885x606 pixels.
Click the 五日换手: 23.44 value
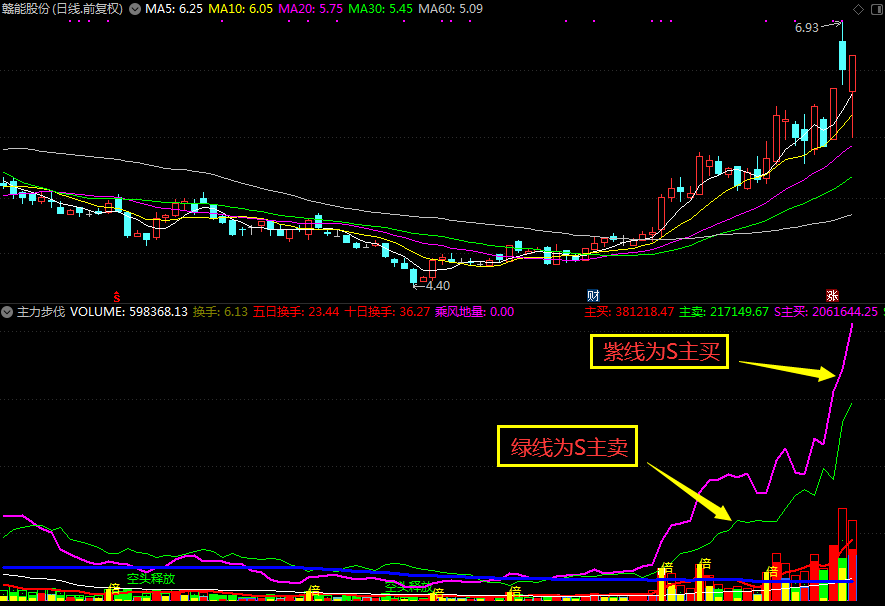click(x=296, y=312)
